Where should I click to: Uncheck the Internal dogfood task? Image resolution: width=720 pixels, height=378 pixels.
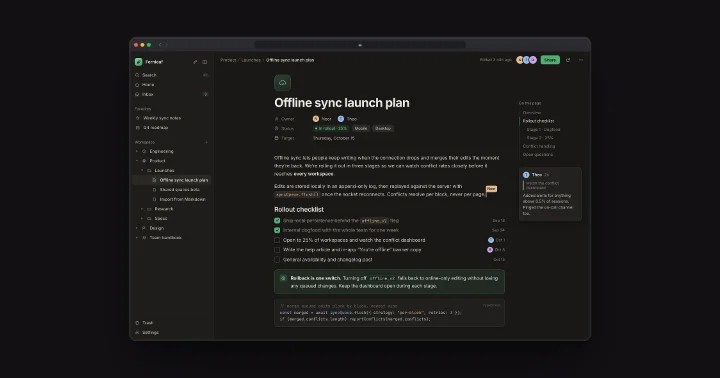click(x=277, y=231)
